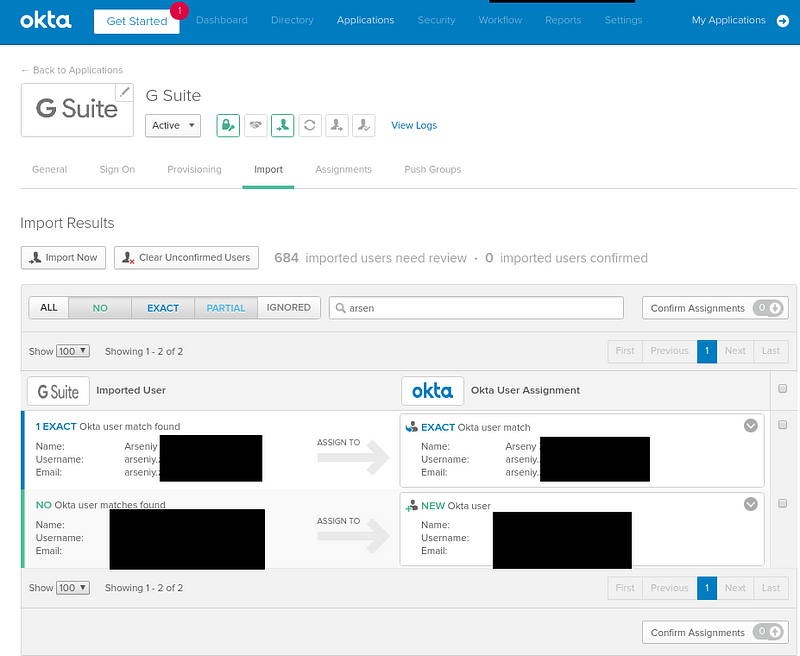Go to page 1 in top pagination
The height and width of the screenshot is (656, 800).
tap(707, 351)
